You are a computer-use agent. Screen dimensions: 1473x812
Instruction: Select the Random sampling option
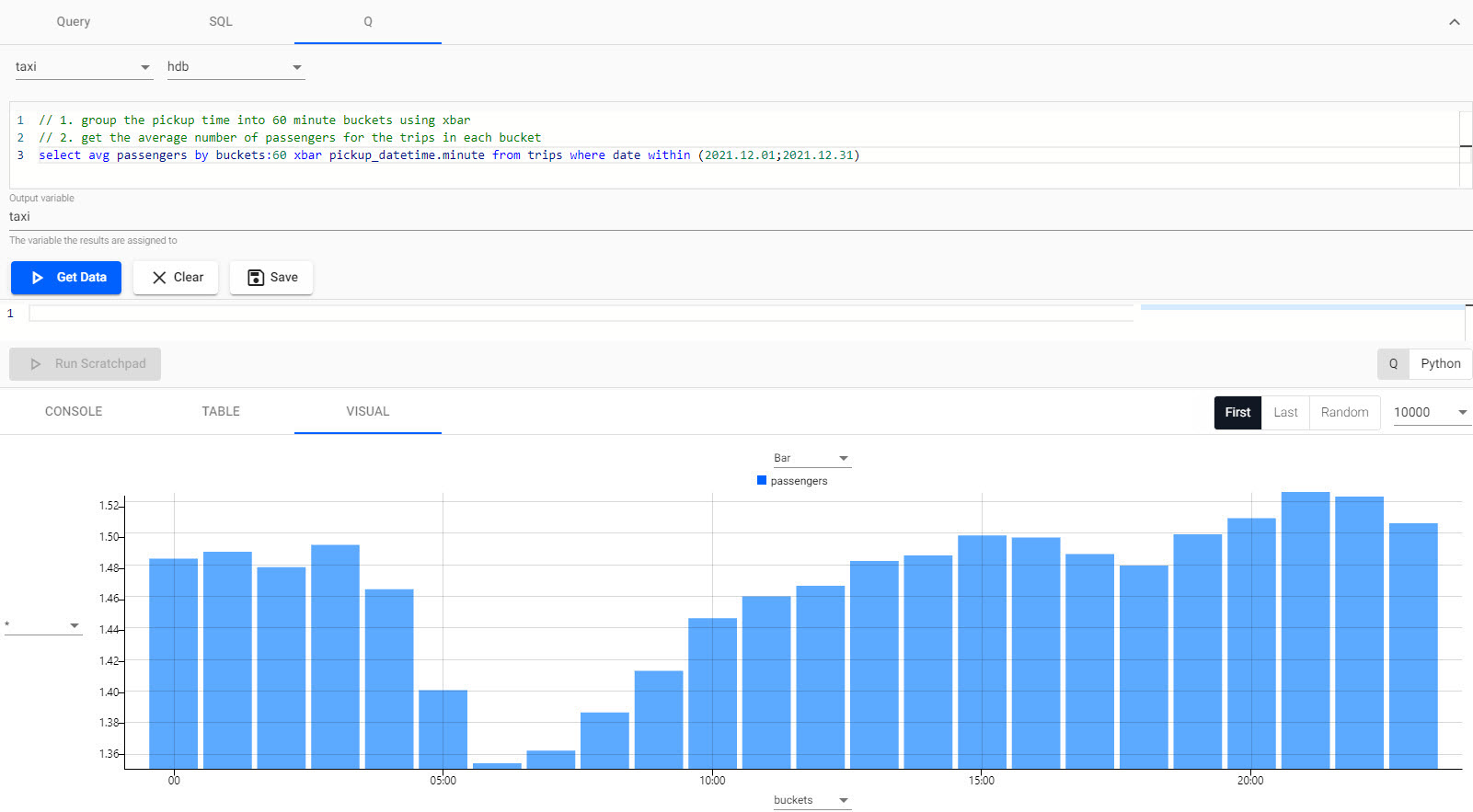pos(1344,413)
